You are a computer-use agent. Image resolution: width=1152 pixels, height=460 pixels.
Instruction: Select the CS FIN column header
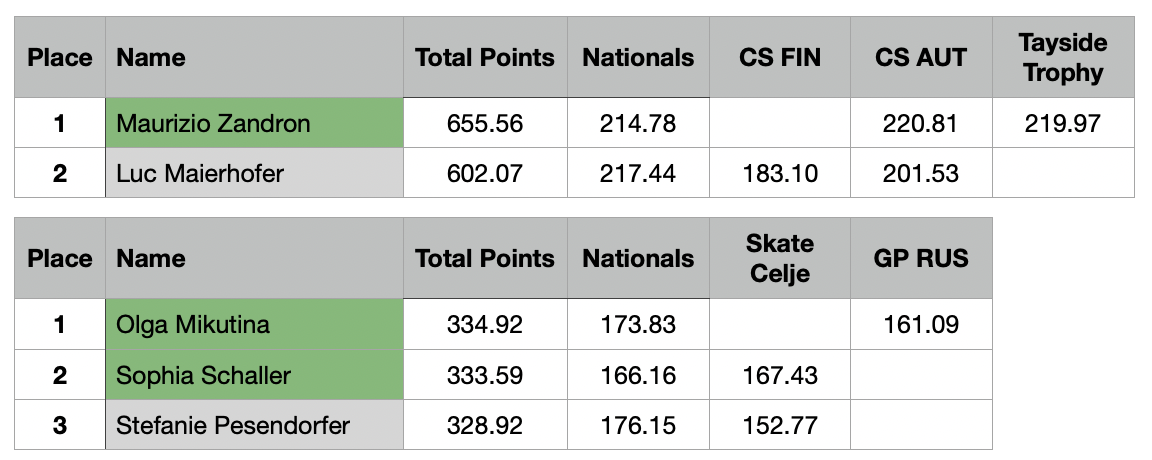pyautogui.click(x=780, y=57)
